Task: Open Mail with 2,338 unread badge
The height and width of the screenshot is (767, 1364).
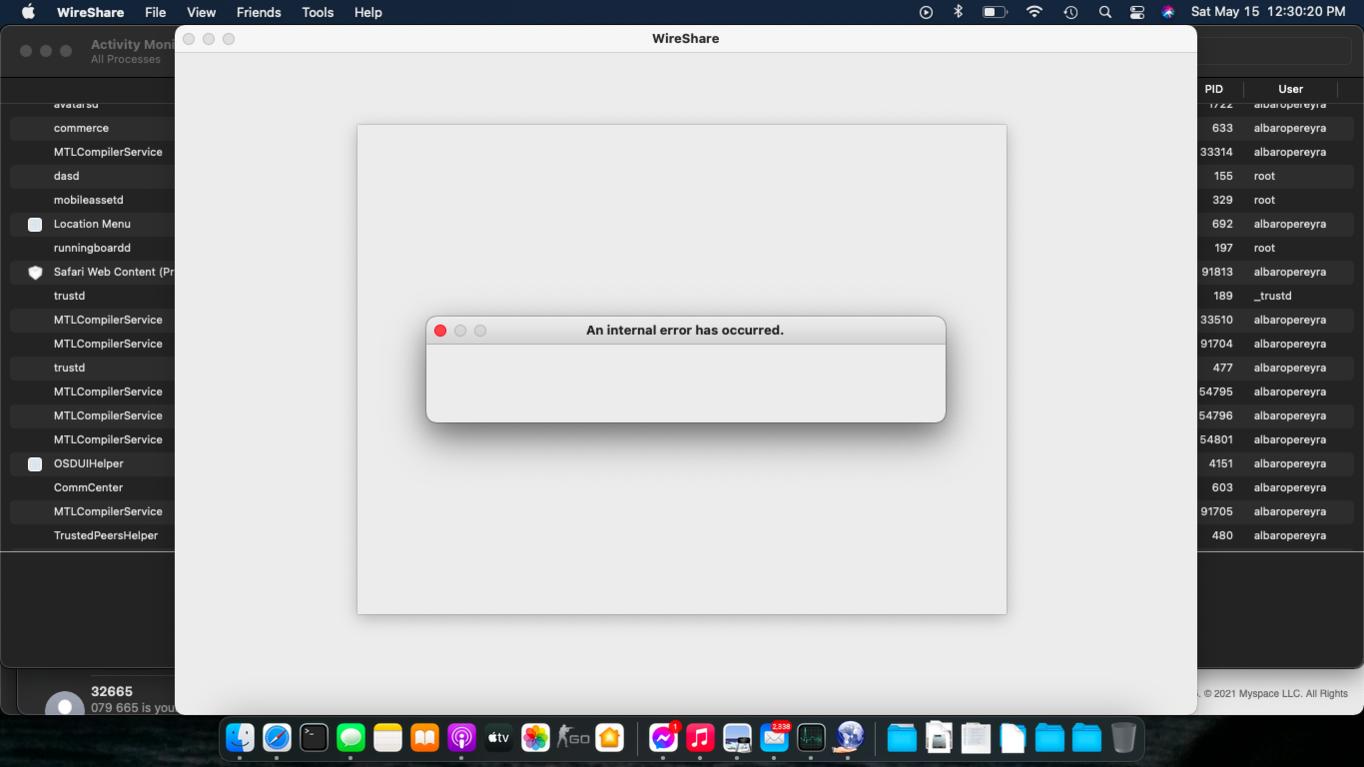Action: [x=774, y=738]
